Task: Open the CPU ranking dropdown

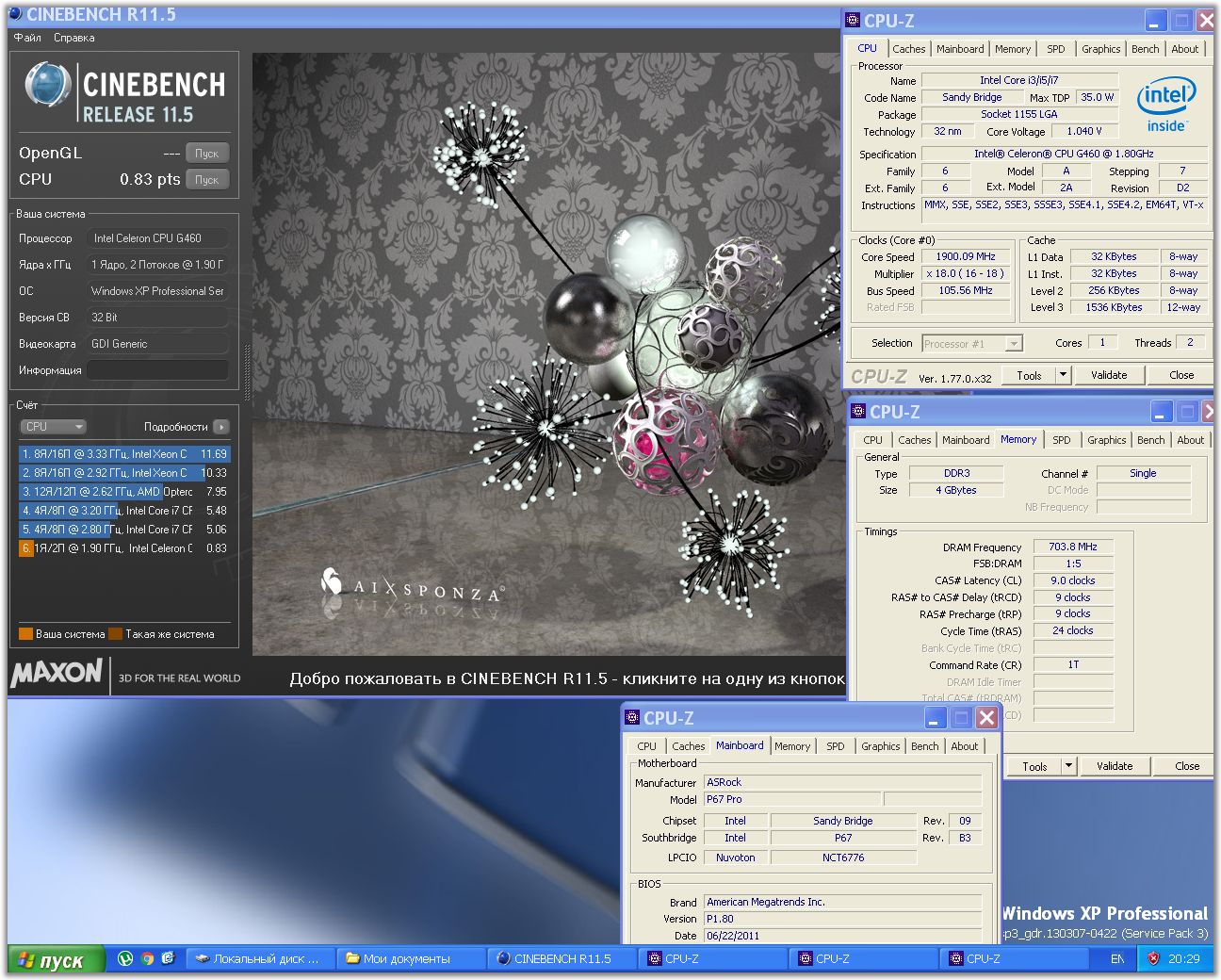Action: (x=53, y=427)
